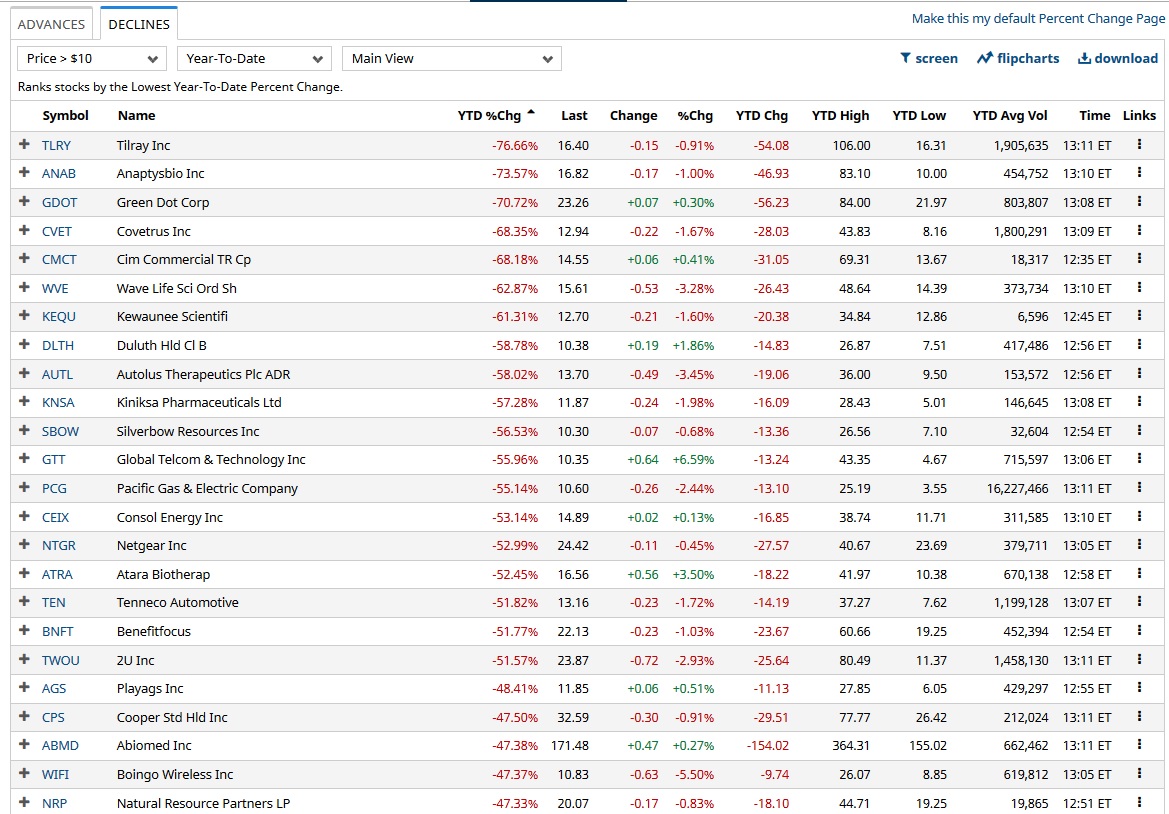Open links menu for TWOU row

(1139, 660)
